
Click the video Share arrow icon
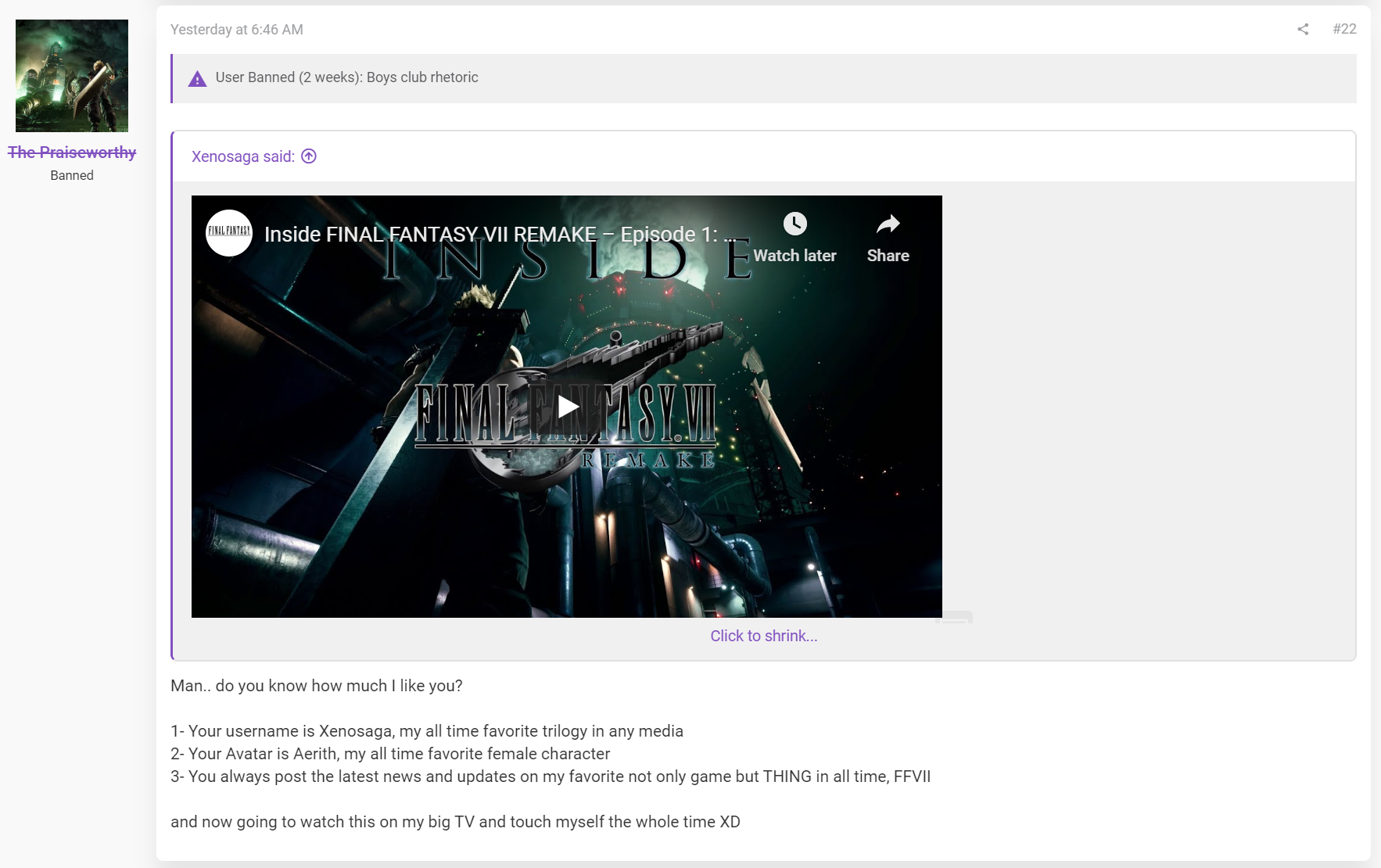(x=888, y=224)
